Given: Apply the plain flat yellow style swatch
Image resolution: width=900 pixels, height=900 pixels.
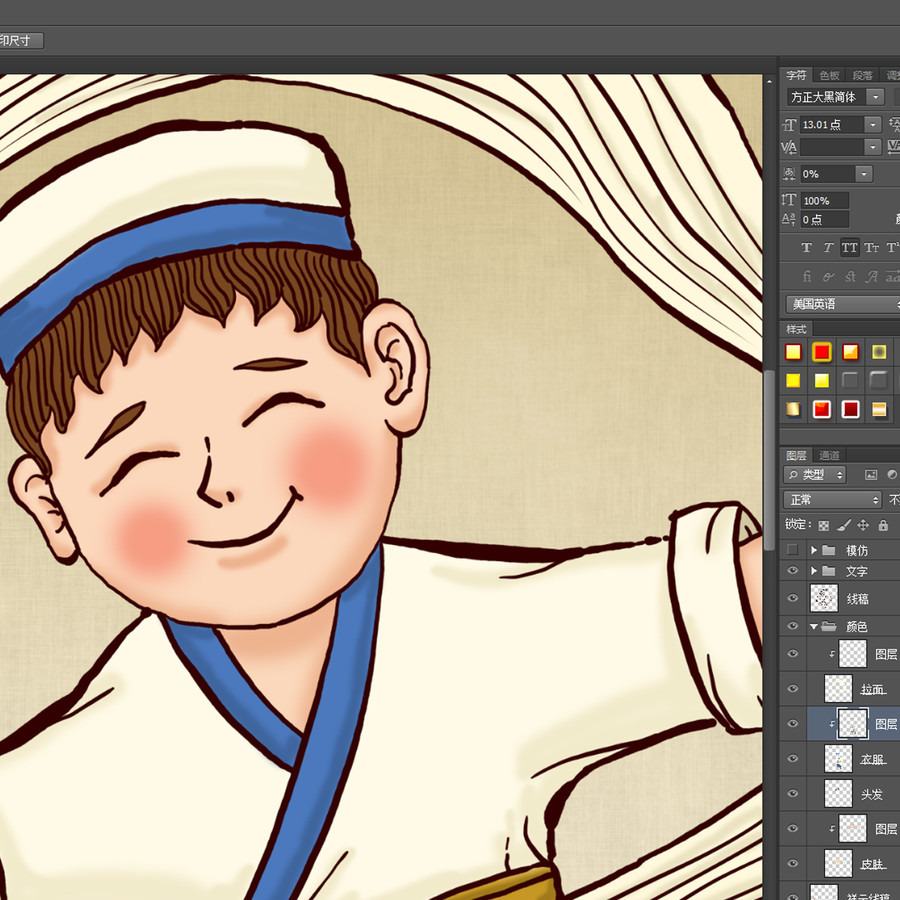Looking at the screenshot, I should click(x=793, y=381).
